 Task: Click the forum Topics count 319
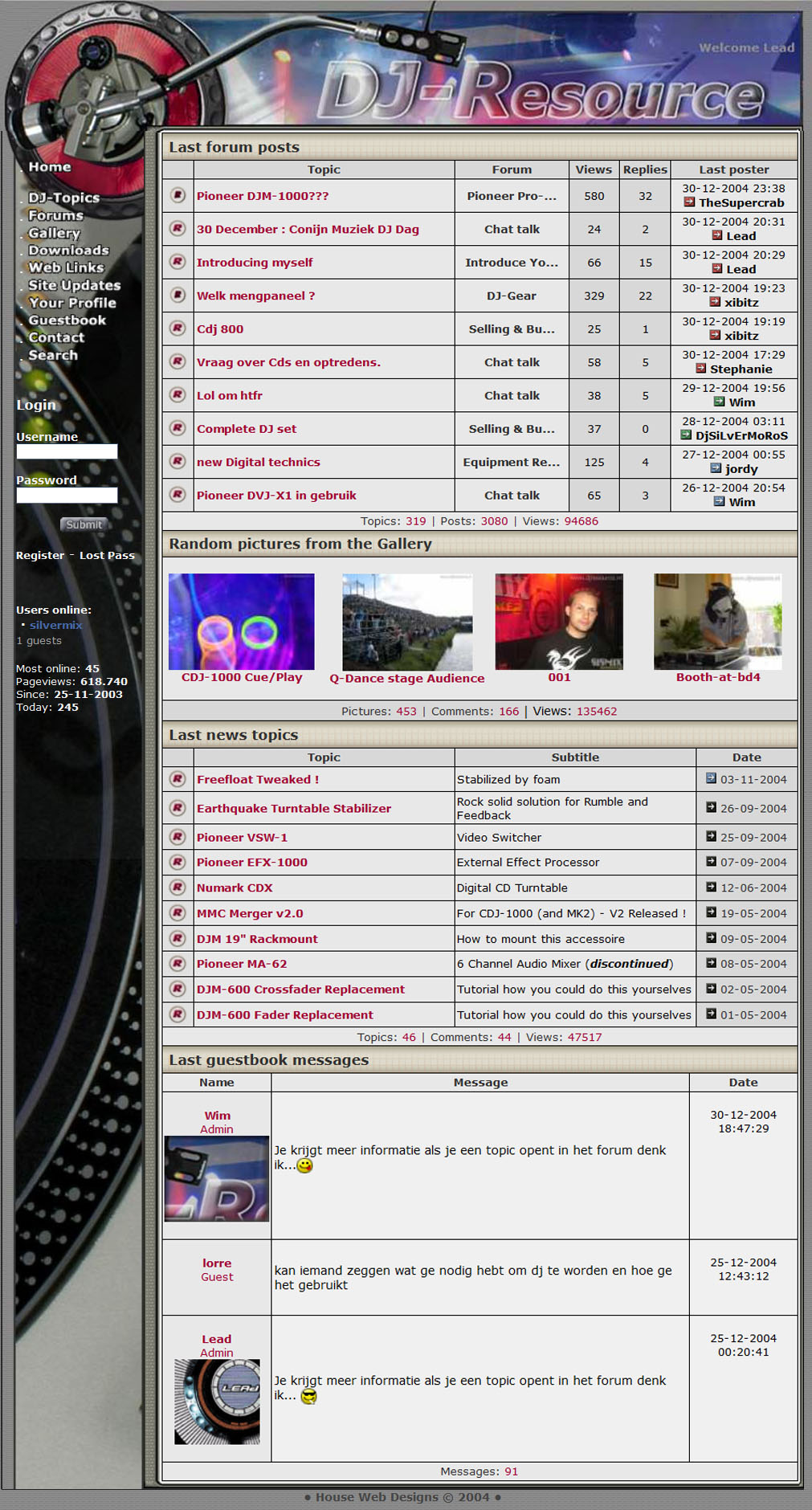(416, 521)
